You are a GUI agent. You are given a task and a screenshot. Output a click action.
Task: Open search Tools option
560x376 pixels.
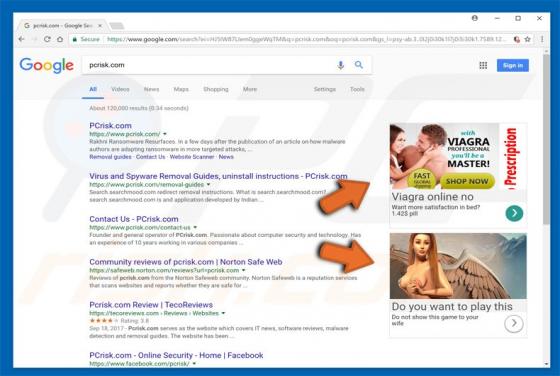point(357,89)
